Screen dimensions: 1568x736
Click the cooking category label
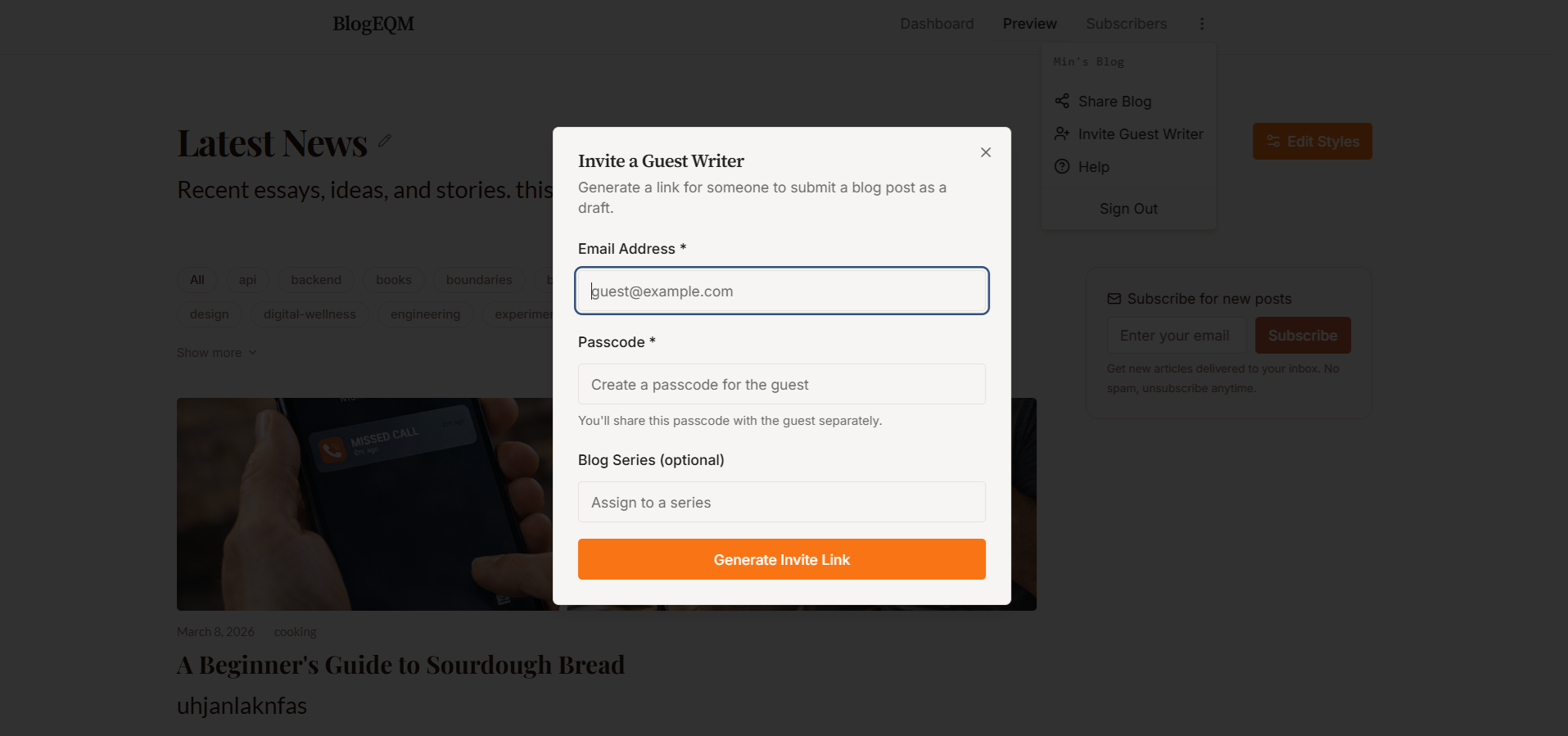[295, 632]
